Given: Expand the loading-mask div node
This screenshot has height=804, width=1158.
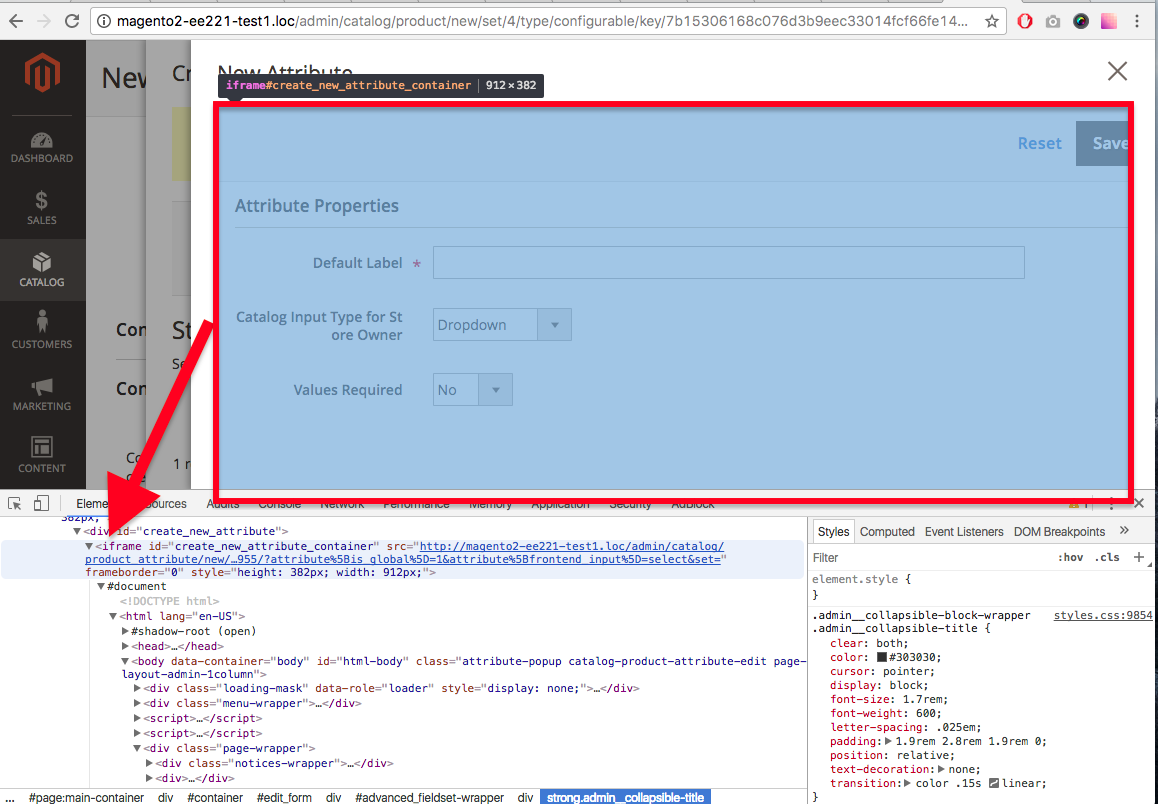Looking at the screenshot, I should tap(137, 688).
